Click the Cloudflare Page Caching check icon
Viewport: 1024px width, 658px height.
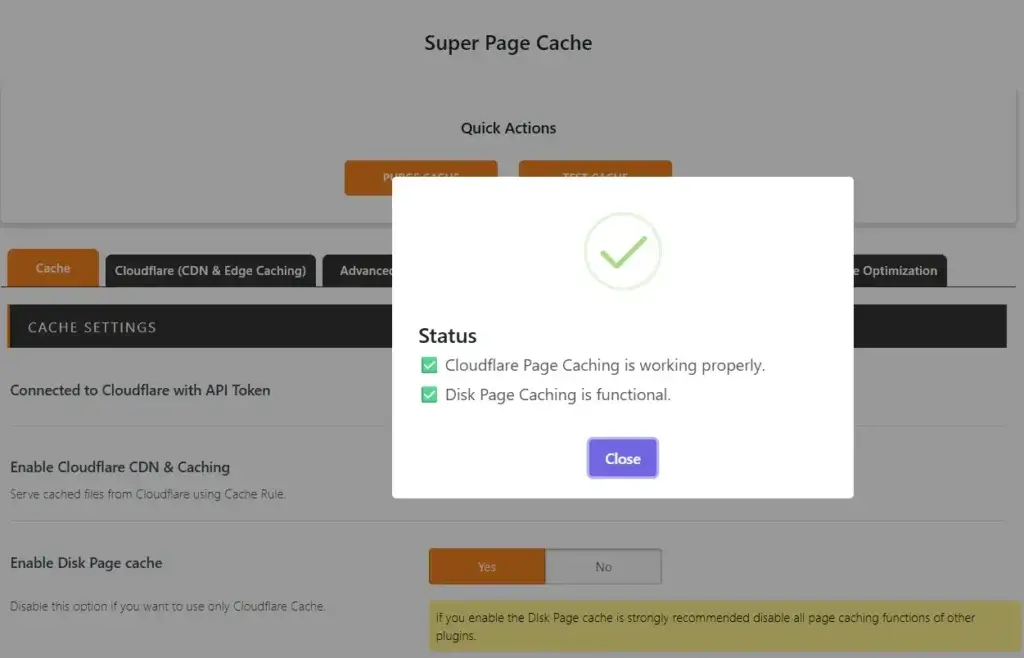pos(429,365)
